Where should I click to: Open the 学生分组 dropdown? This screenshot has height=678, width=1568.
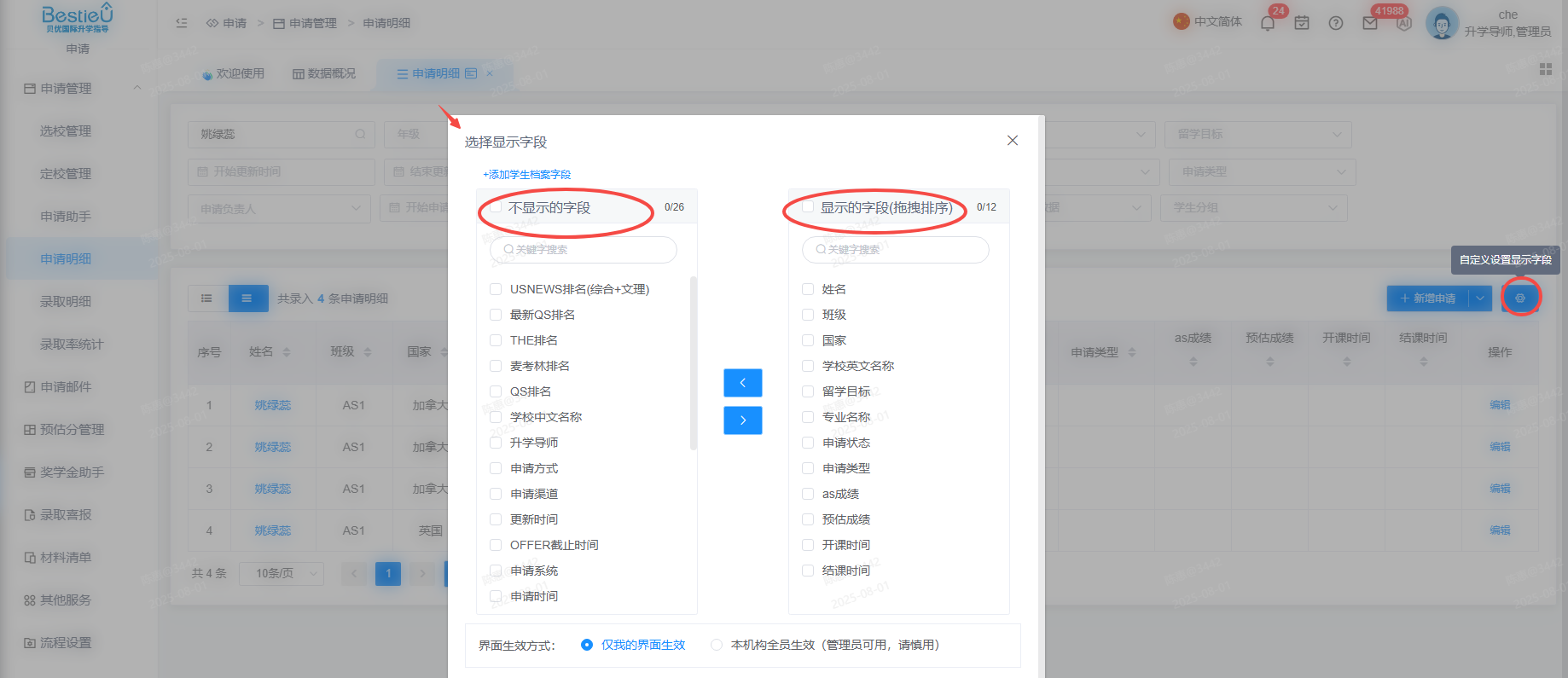1254,208
